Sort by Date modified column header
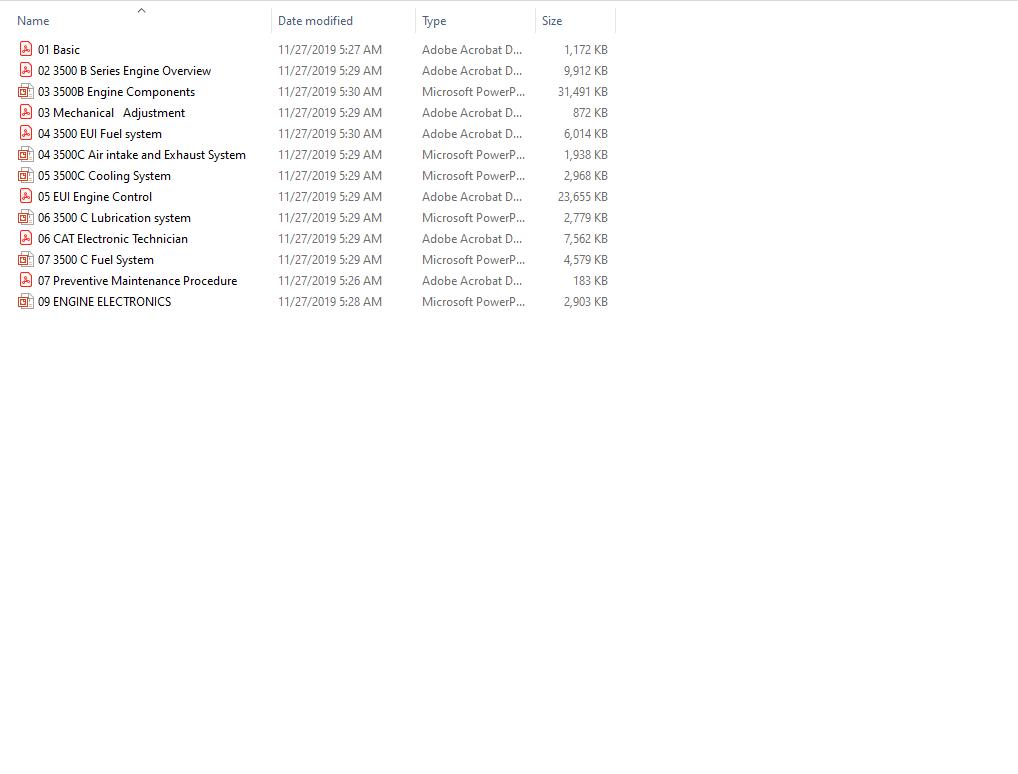Screen dimensions: 1018x774 [315, 21]
